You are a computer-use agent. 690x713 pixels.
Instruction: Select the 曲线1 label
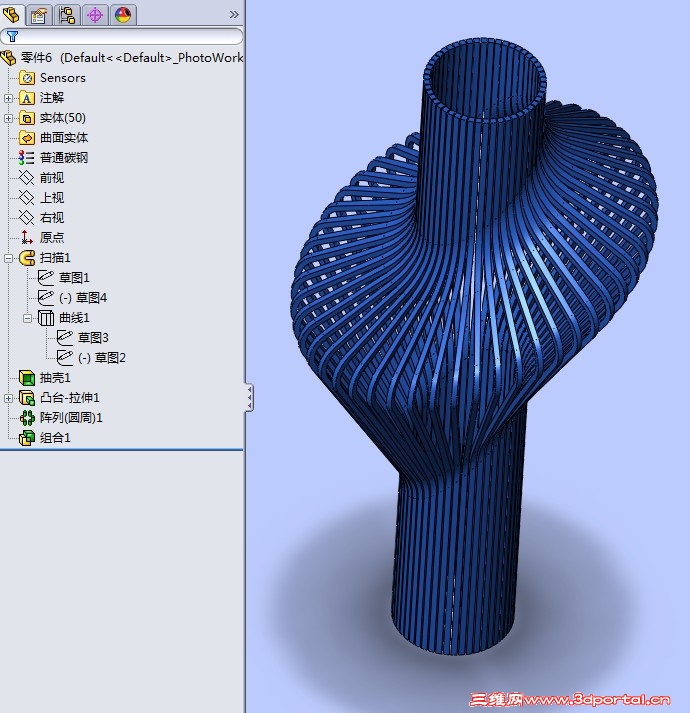(74, 318)
